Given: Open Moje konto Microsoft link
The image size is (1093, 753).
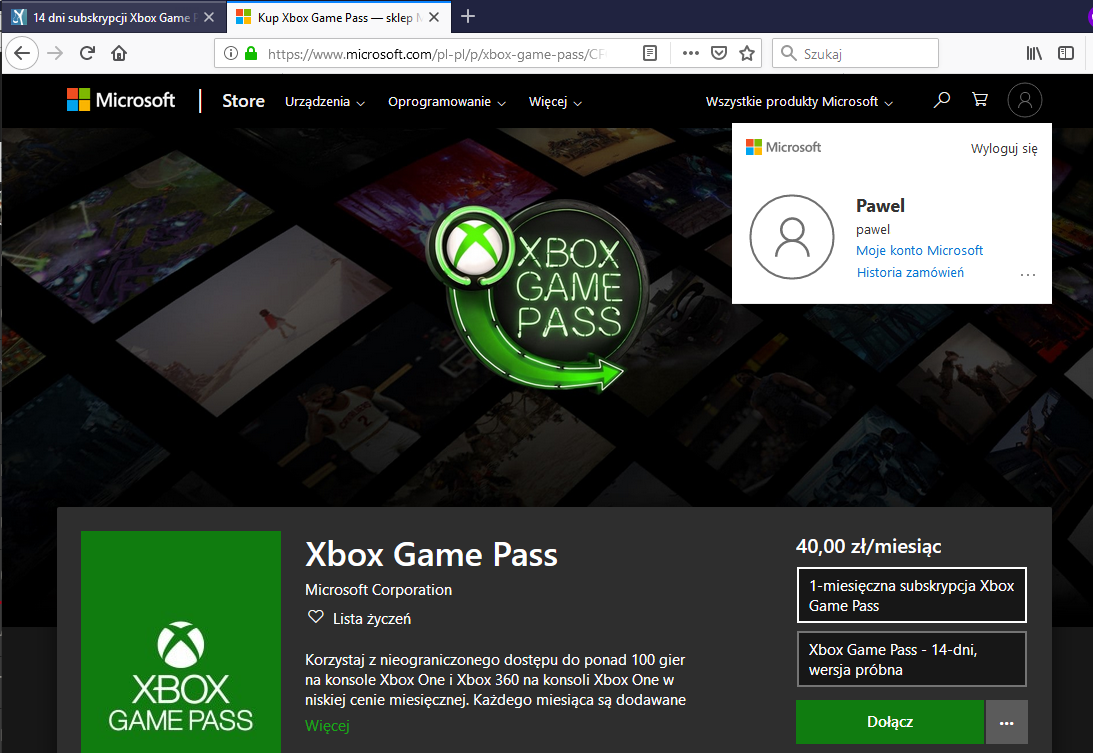Looking at the screenshot, I should 919,250.
